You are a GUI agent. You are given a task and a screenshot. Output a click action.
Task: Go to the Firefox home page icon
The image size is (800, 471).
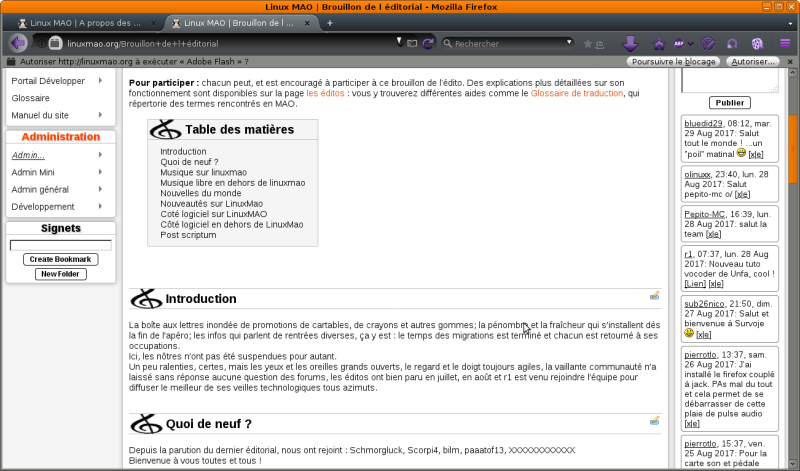(659, 44)
